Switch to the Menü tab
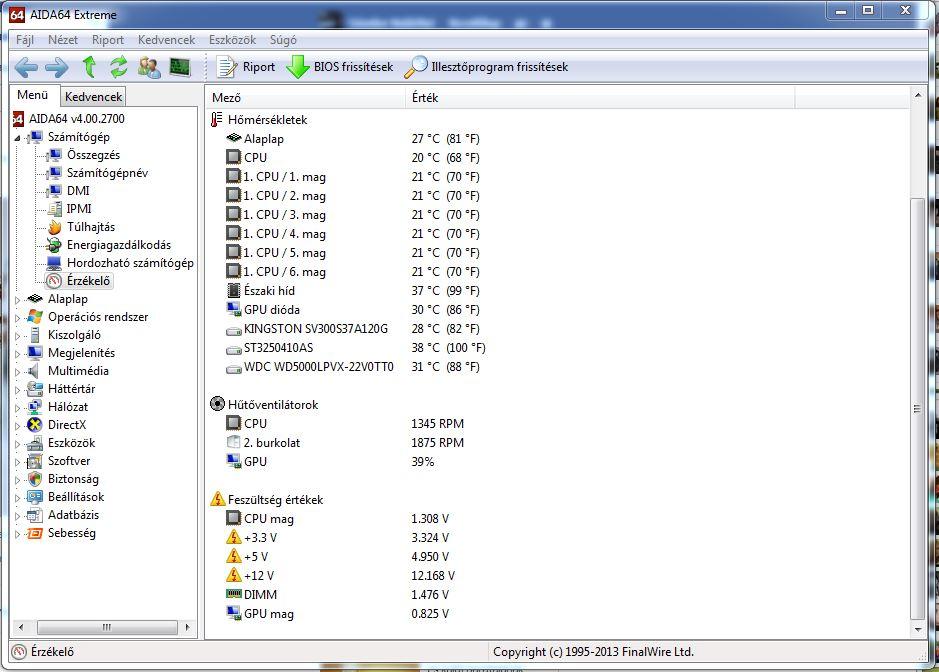The image size is (939, 672). tap(33, 95)
